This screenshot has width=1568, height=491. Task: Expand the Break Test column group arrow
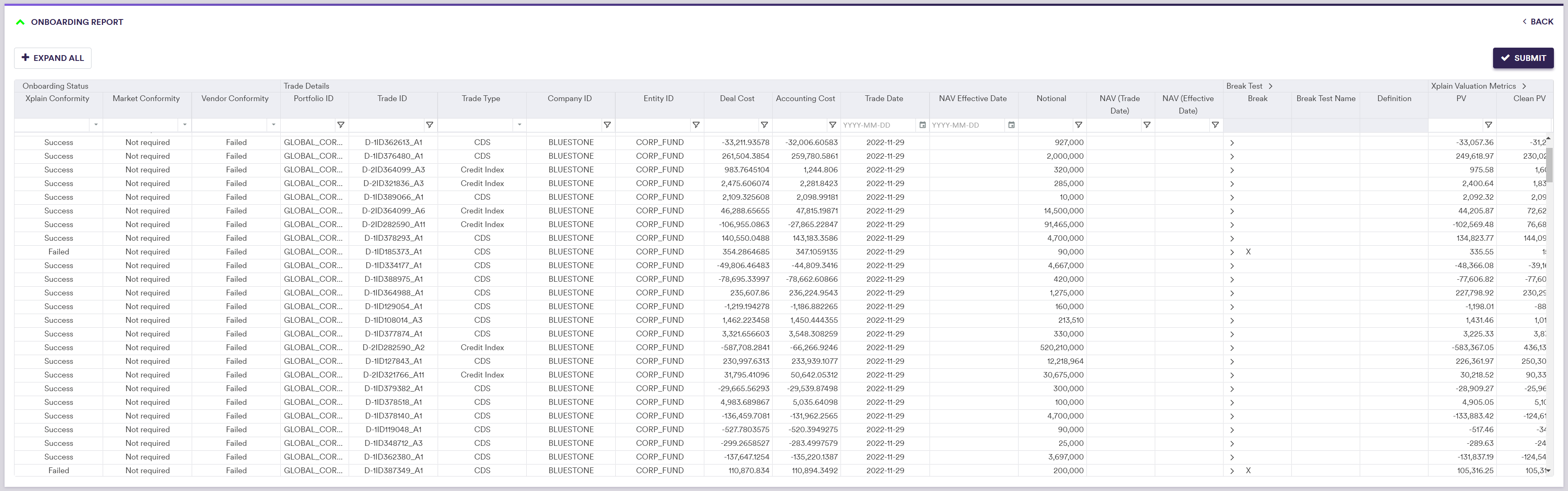(x=1270, y=86)
